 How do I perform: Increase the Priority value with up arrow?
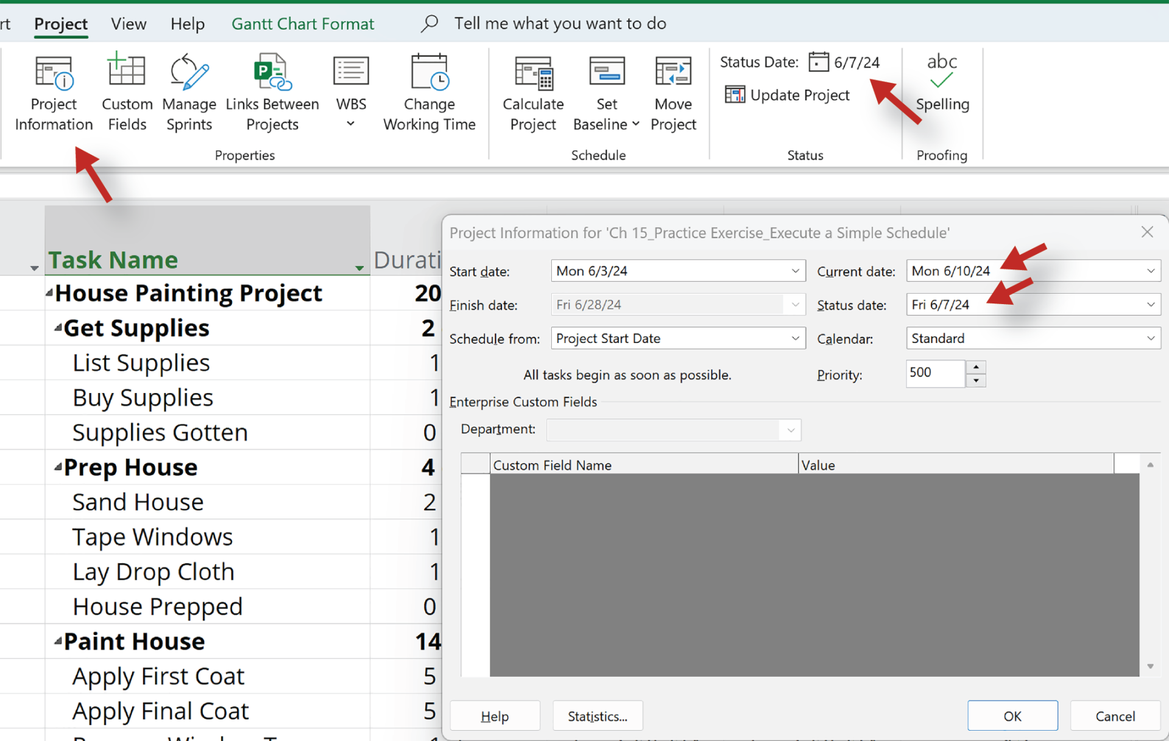coord(976,366)
